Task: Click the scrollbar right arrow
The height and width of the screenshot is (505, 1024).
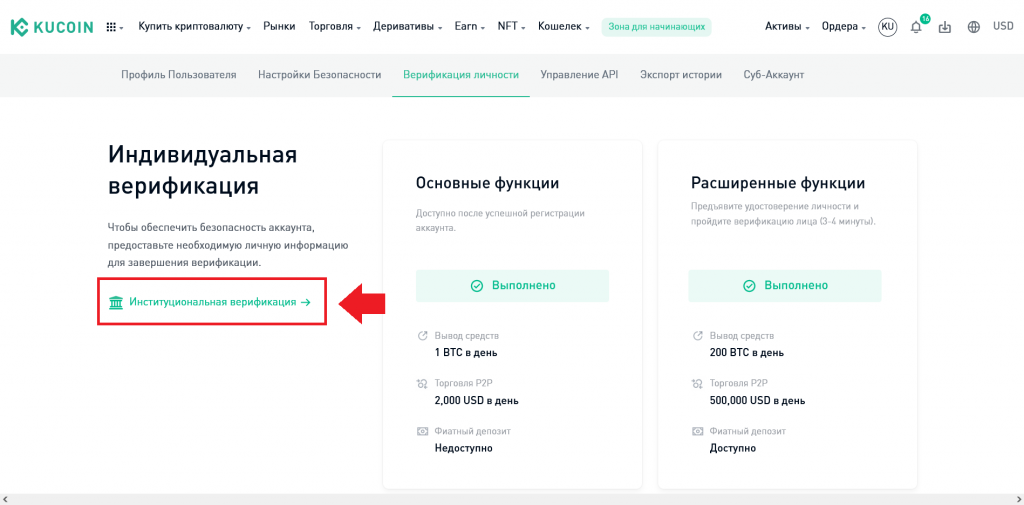Action: point(1019,500)
